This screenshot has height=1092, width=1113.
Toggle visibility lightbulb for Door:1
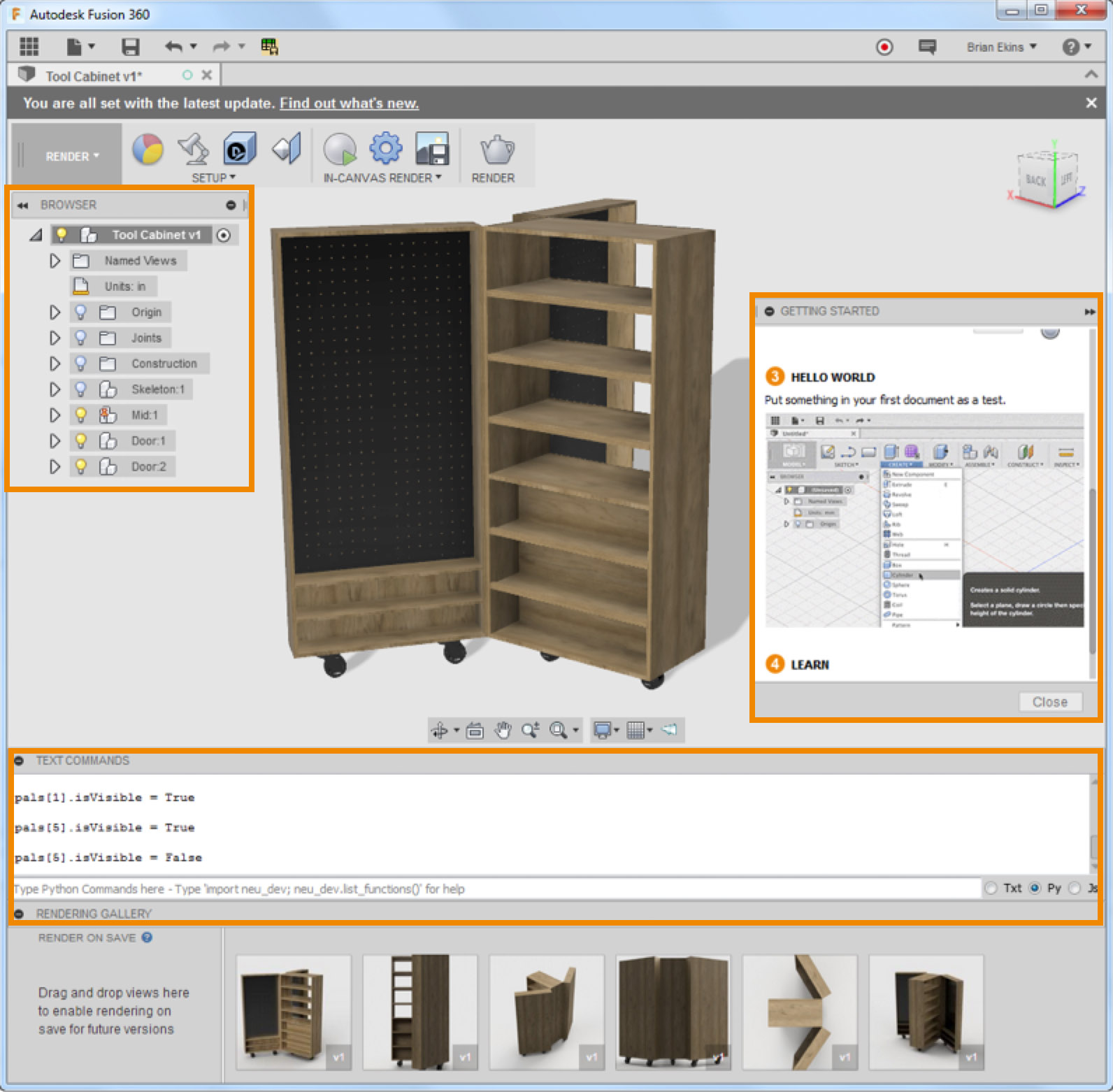81,440
